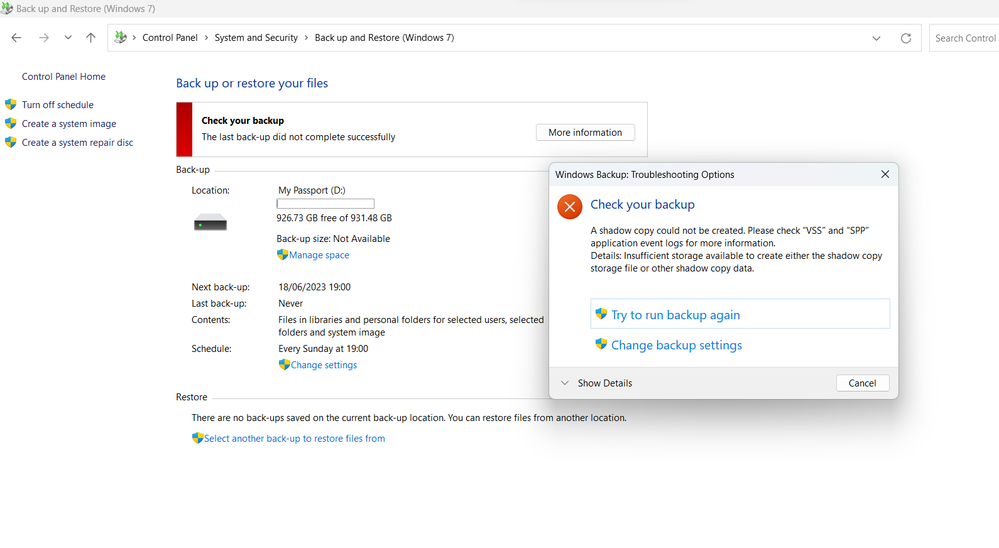Select Control Panel breadcrumb
This screenshot has height=548, width=999.
click(x=170, y=38)
